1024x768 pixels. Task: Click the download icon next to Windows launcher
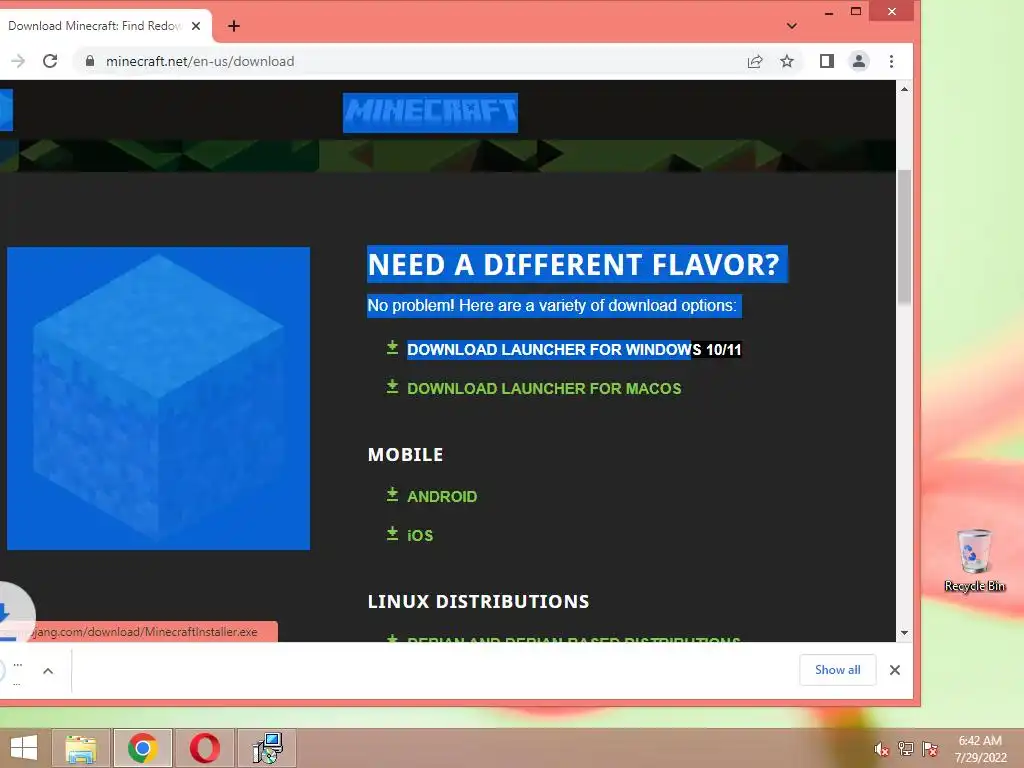(392, 347)
